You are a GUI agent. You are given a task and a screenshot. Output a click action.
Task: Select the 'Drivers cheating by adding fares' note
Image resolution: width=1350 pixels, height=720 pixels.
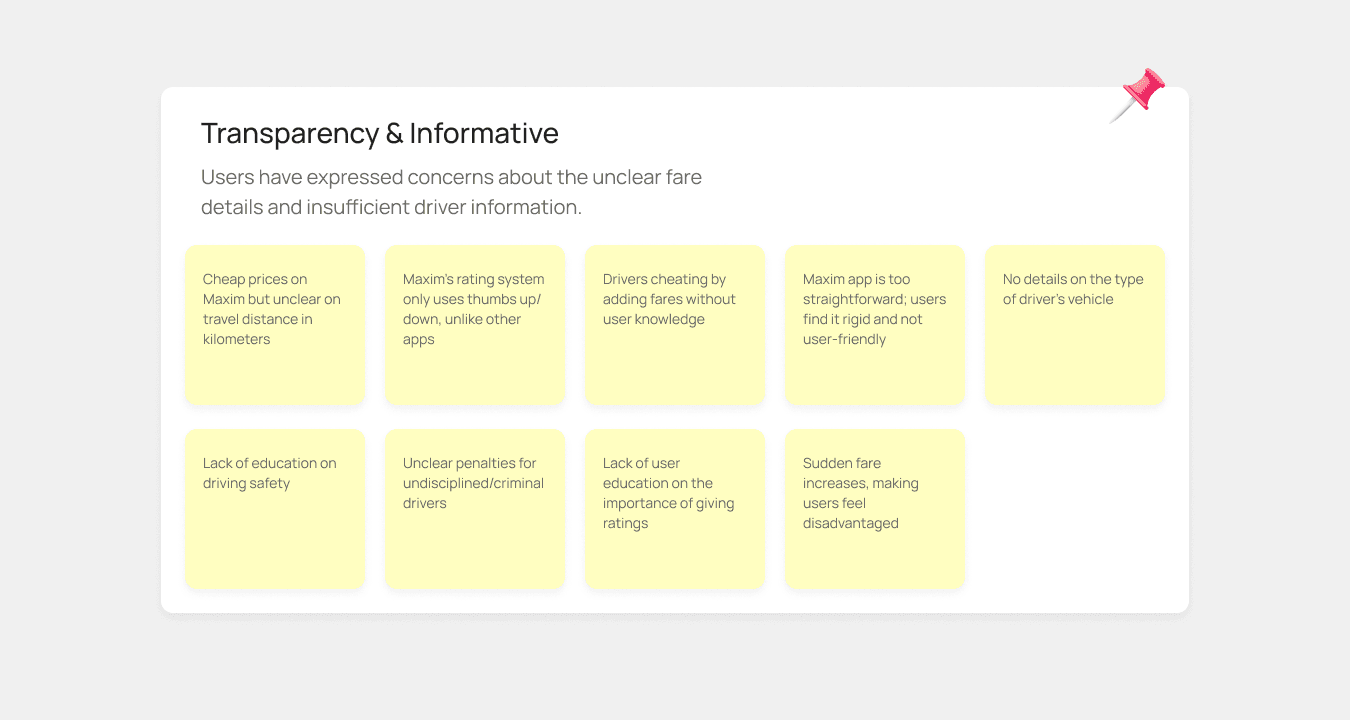coord(675,325)
